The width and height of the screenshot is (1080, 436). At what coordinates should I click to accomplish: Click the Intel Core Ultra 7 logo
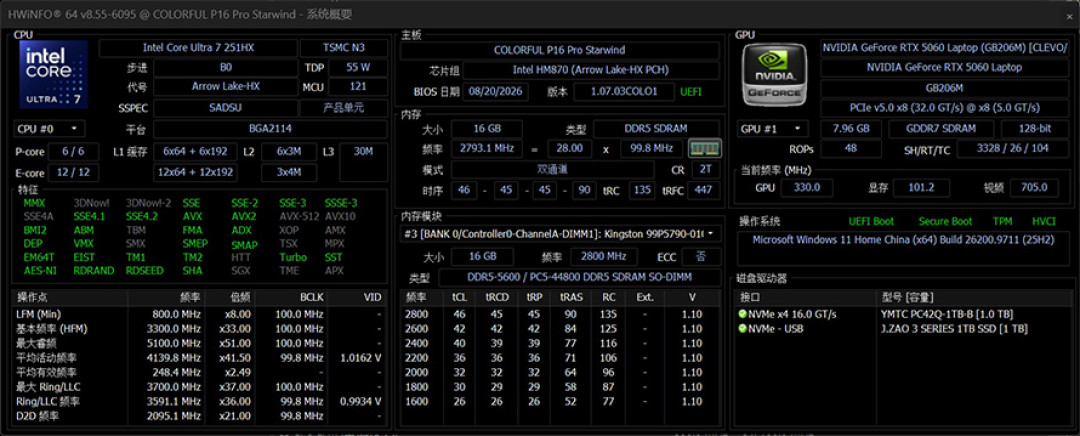tap(54, 74)
